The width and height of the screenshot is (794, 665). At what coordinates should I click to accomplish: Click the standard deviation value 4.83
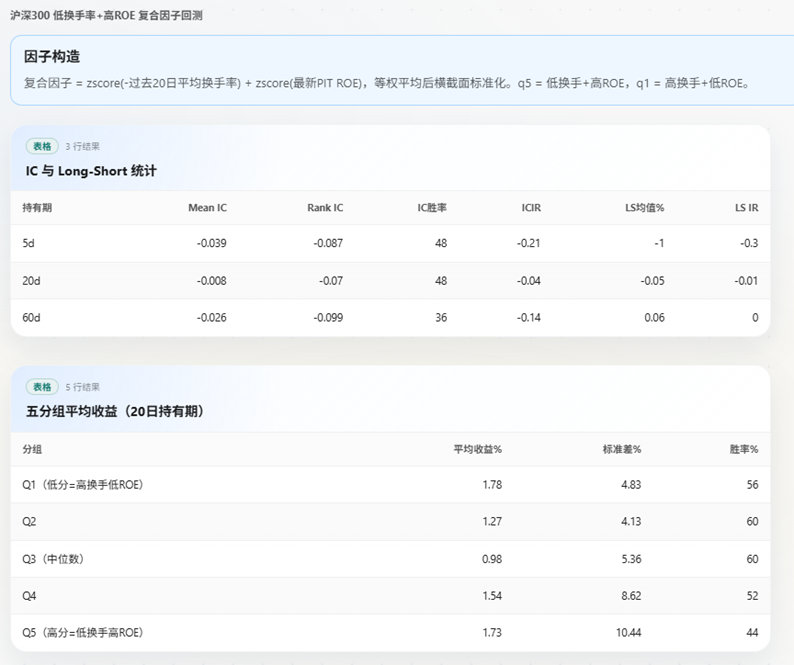point(631,485)
